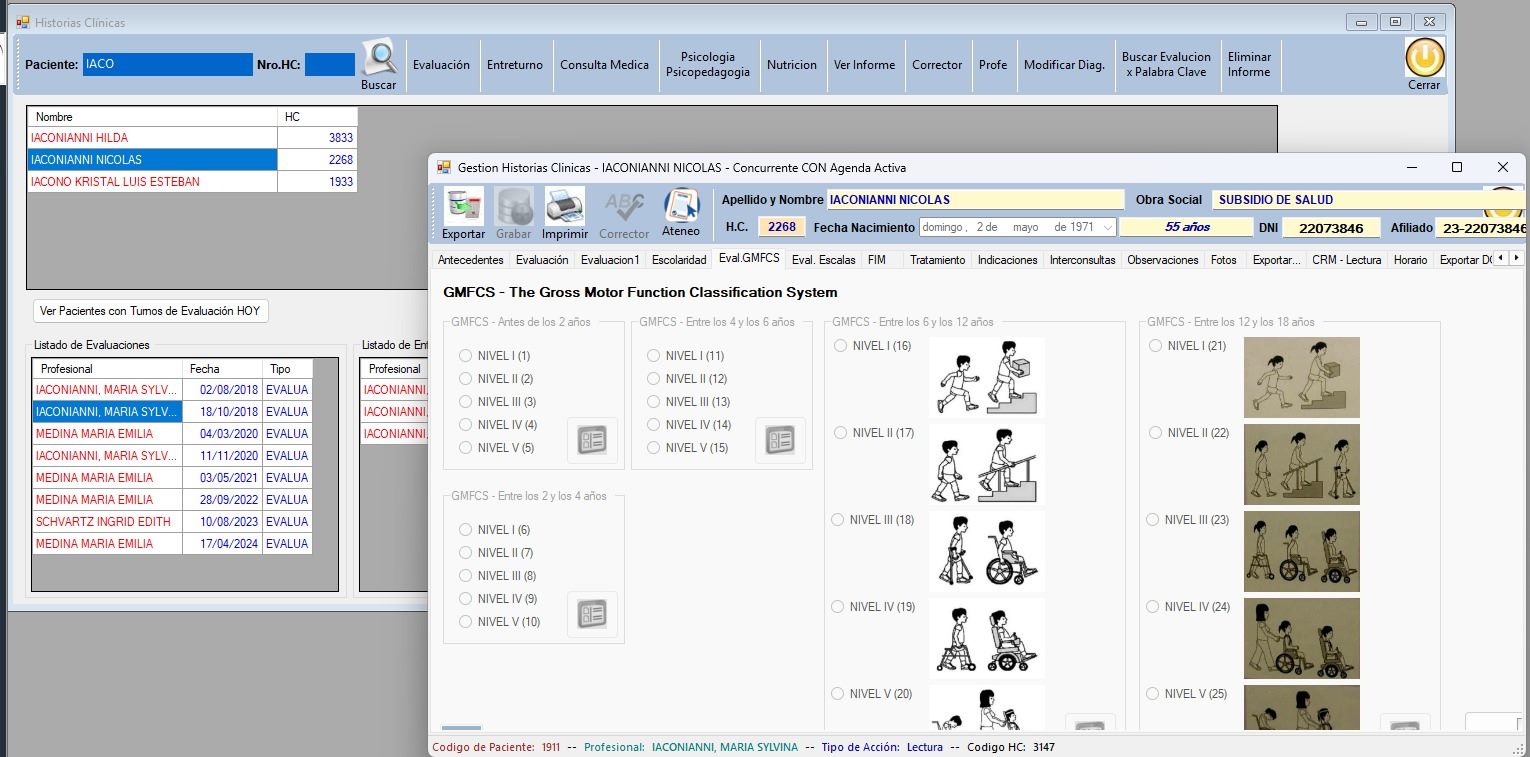This screenshot has height=757, width=1530.
Task: Switch to the CRM - Lectura tab
Action: tap(1347, 260)
